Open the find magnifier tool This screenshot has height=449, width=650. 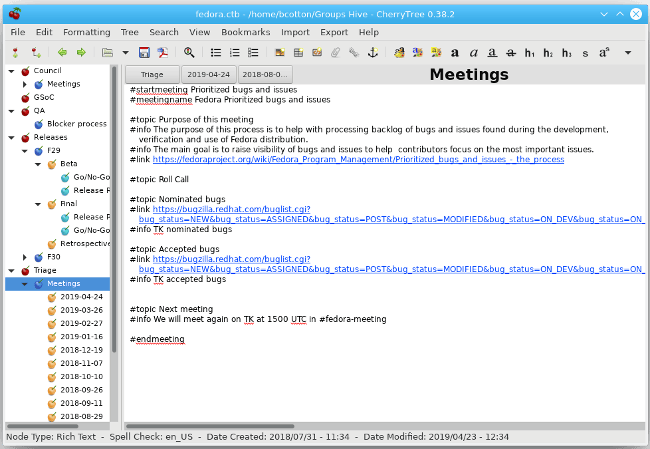pos(190,52)
